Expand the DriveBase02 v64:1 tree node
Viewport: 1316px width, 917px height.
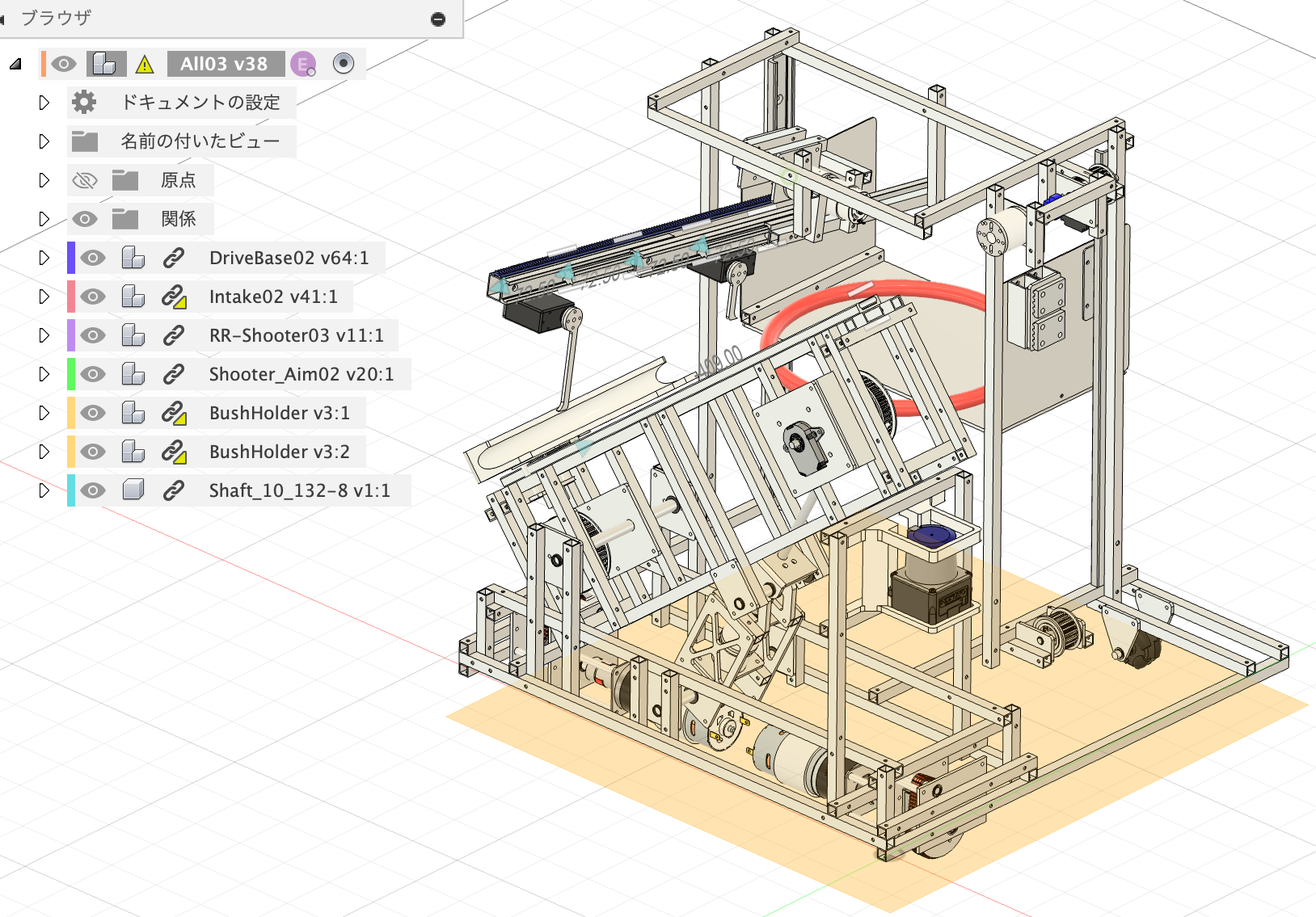(44, 258)
